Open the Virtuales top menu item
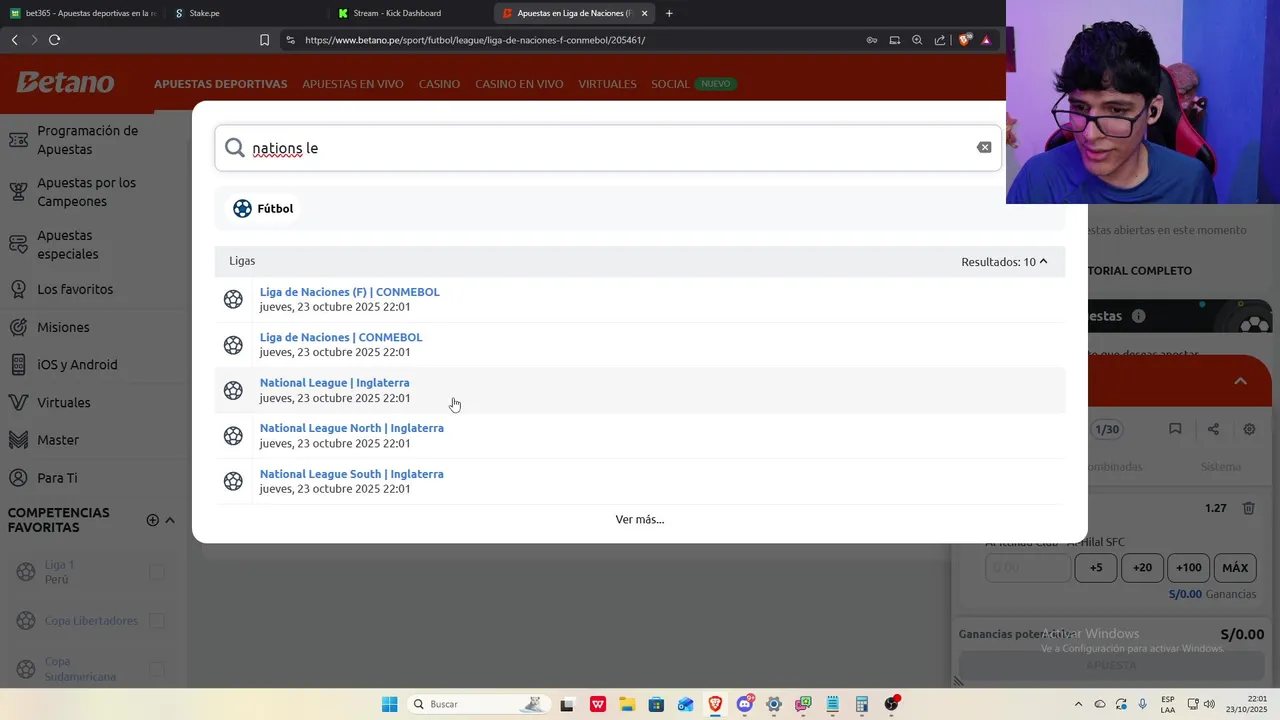This screenshot has height=720, width=1280. [x=607, y=84]
